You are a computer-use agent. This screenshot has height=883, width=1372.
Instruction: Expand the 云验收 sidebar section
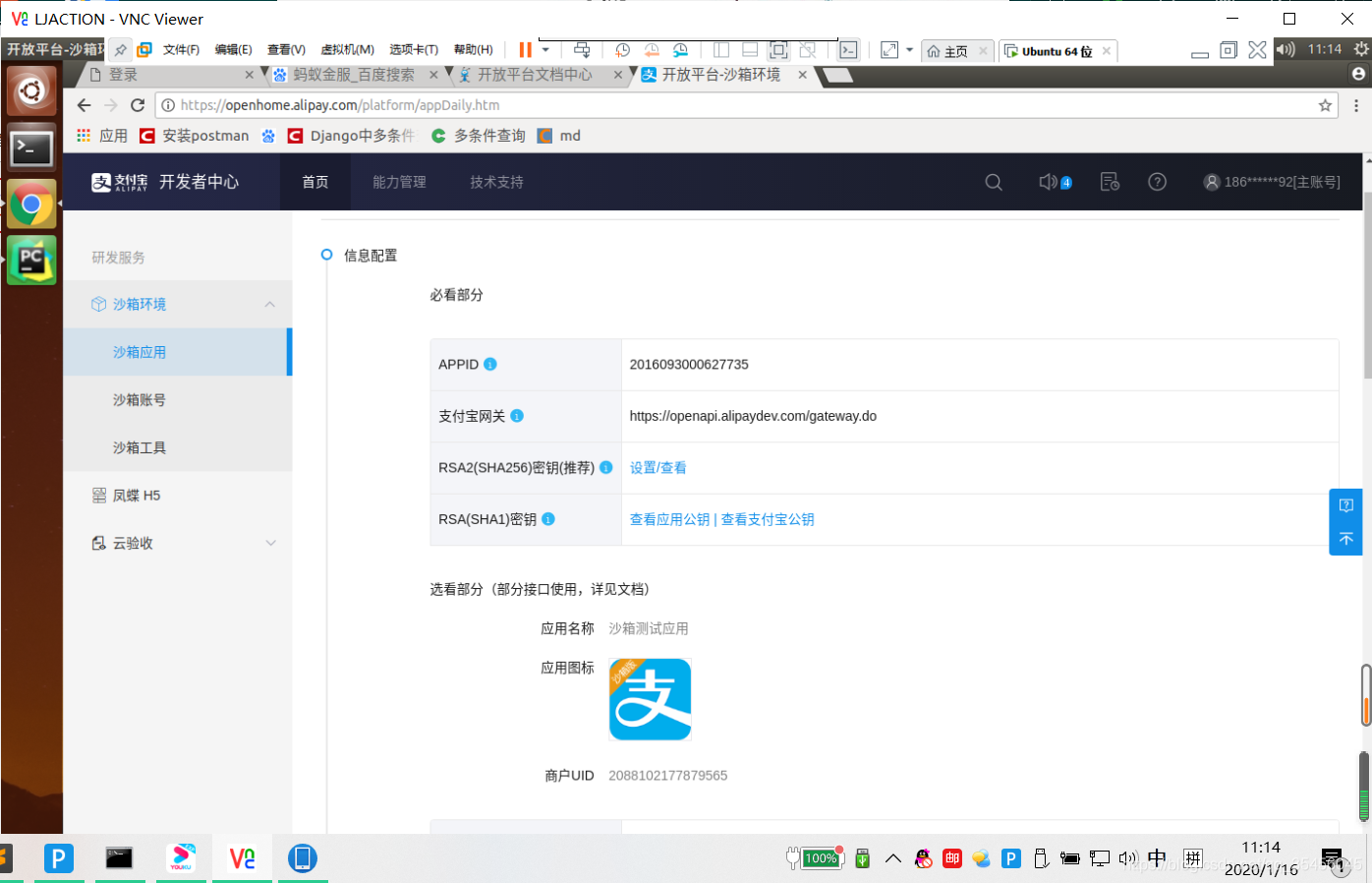pyautogui.click(x=271, y=543)
